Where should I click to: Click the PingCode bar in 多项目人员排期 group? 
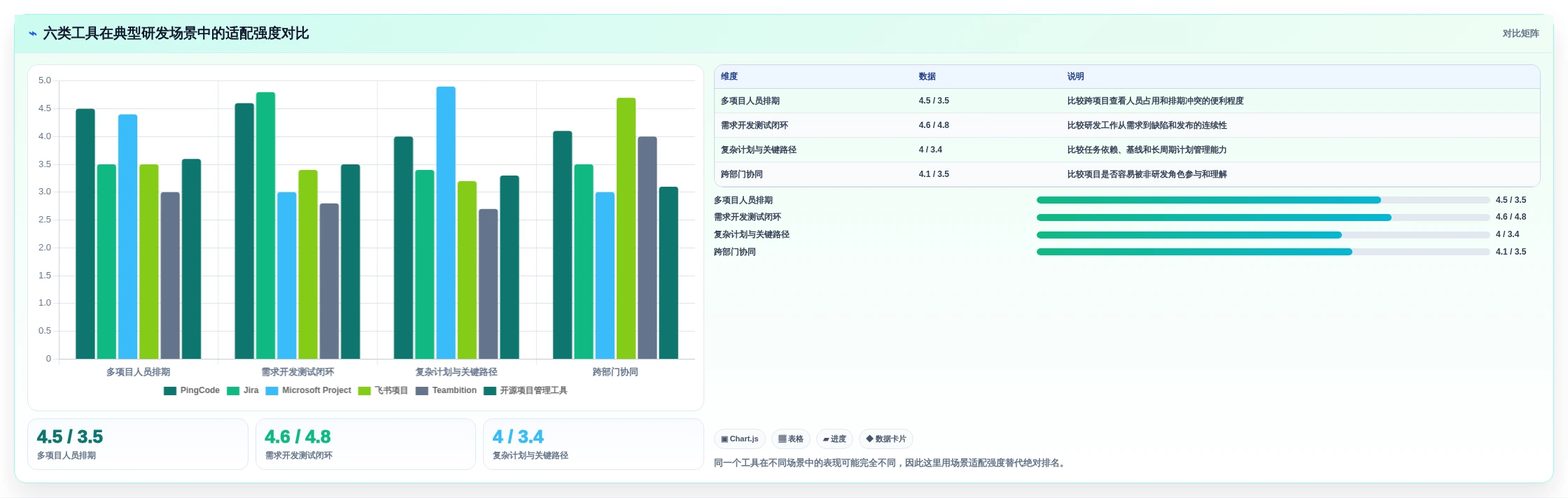click(85, 234)
